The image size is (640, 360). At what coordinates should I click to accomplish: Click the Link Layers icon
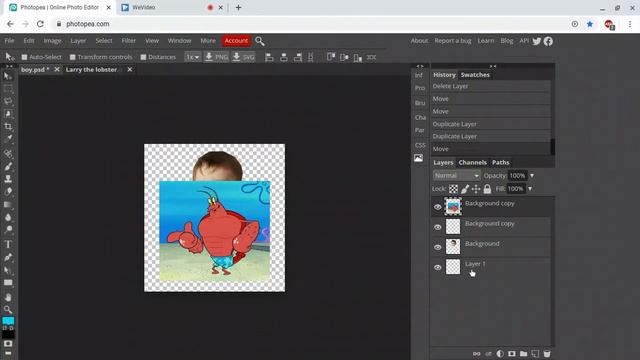coord(476,353)
